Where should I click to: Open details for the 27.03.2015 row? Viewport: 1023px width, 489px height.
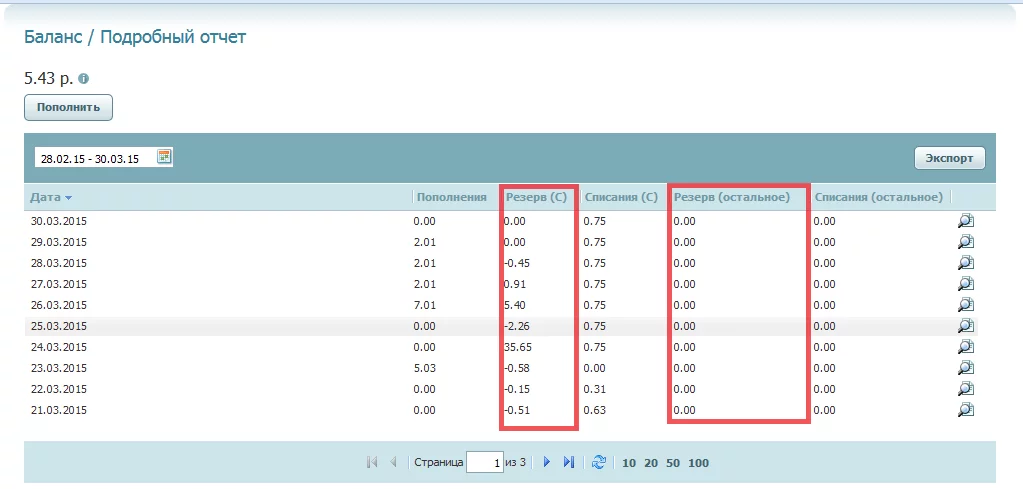(x=966, y=284)
